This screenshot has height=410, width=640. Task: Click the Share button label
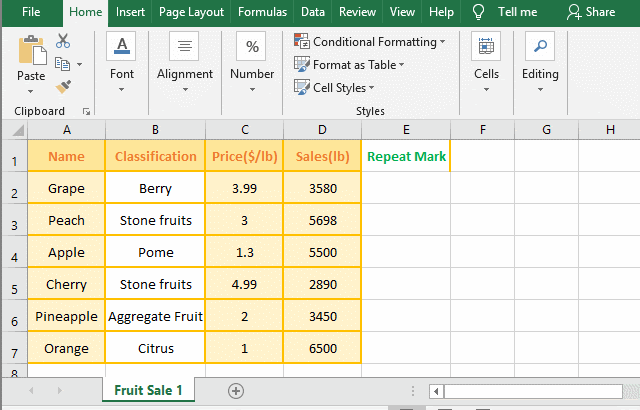[x=600, y=12]
